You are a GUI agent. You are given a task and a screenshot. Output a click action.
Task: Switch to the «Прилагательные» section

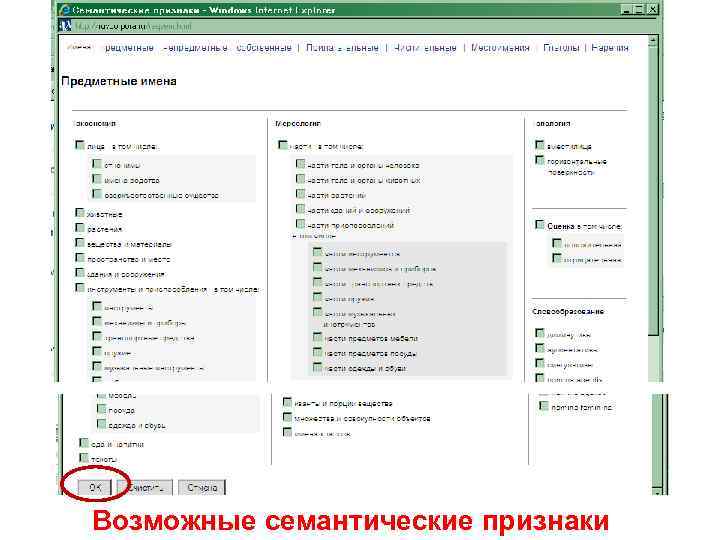click(342, 48)
